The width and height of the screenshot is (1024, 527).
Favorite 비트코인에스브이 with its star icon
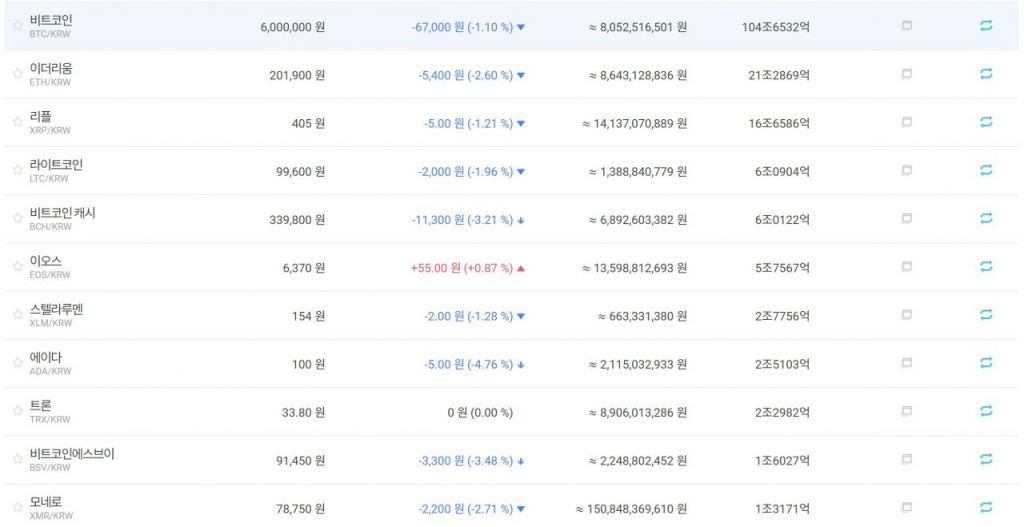click(18, 459)
